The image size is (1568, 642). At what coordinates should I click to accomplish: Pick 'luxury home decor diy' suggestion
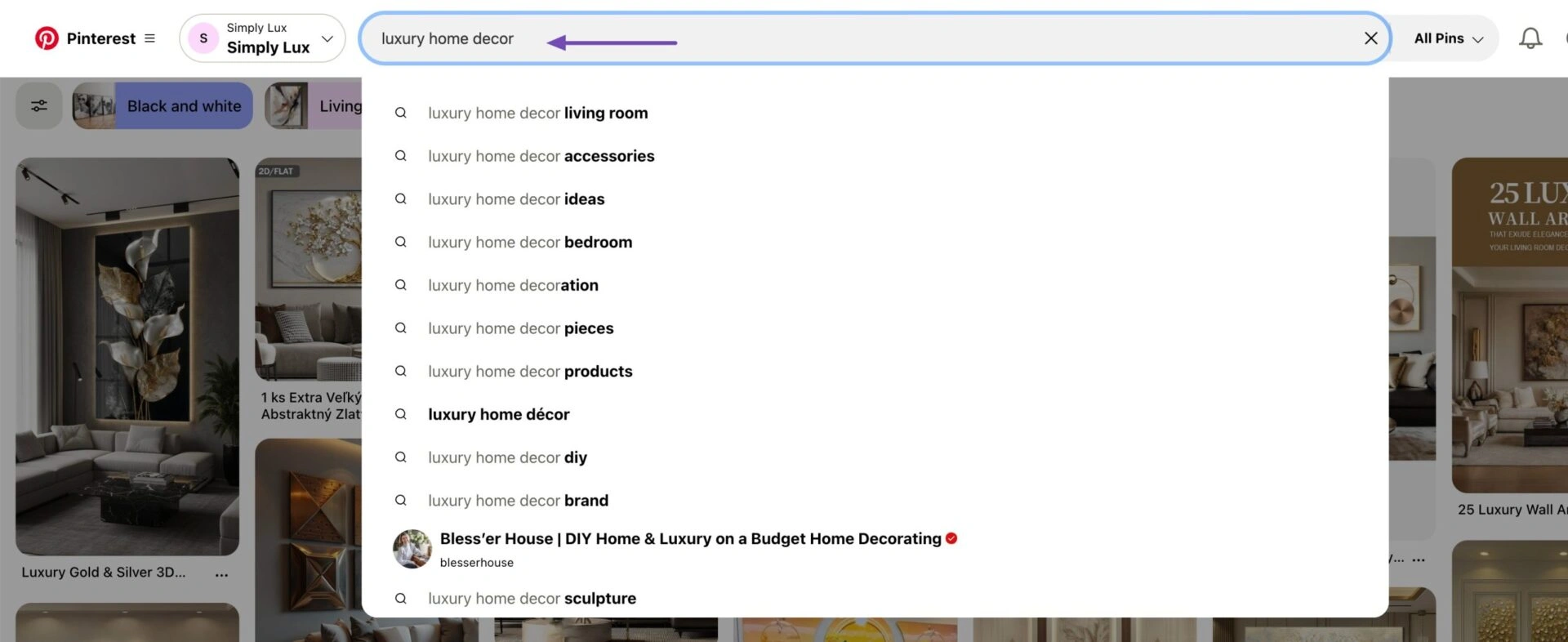[x=507, y=458]
